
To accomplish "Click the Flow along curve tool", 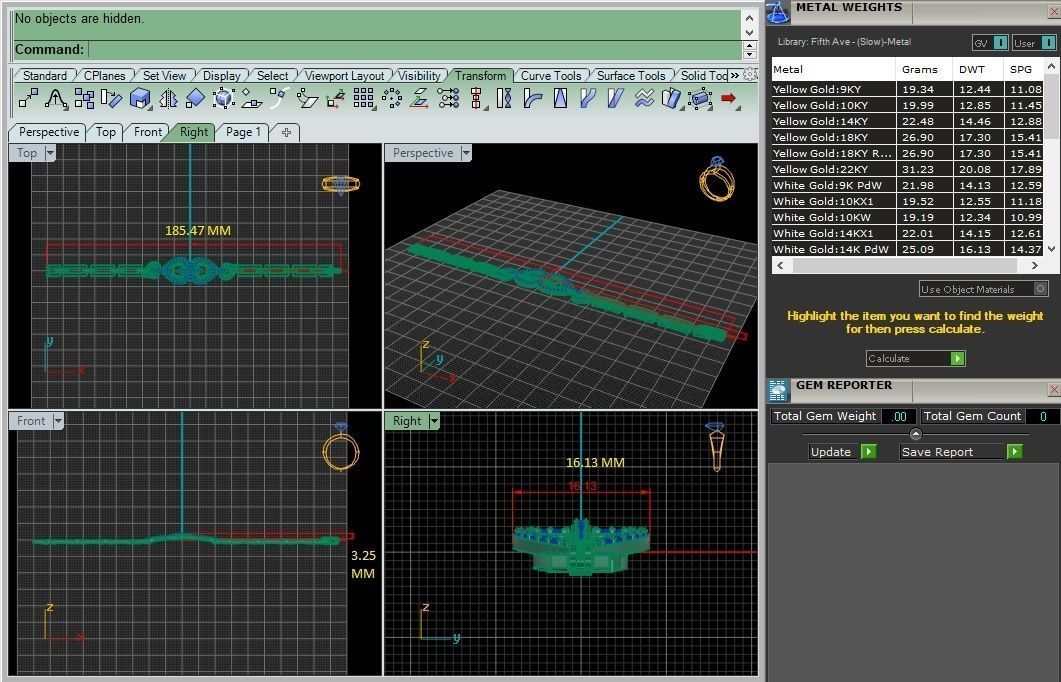I will tap(587, 99).
